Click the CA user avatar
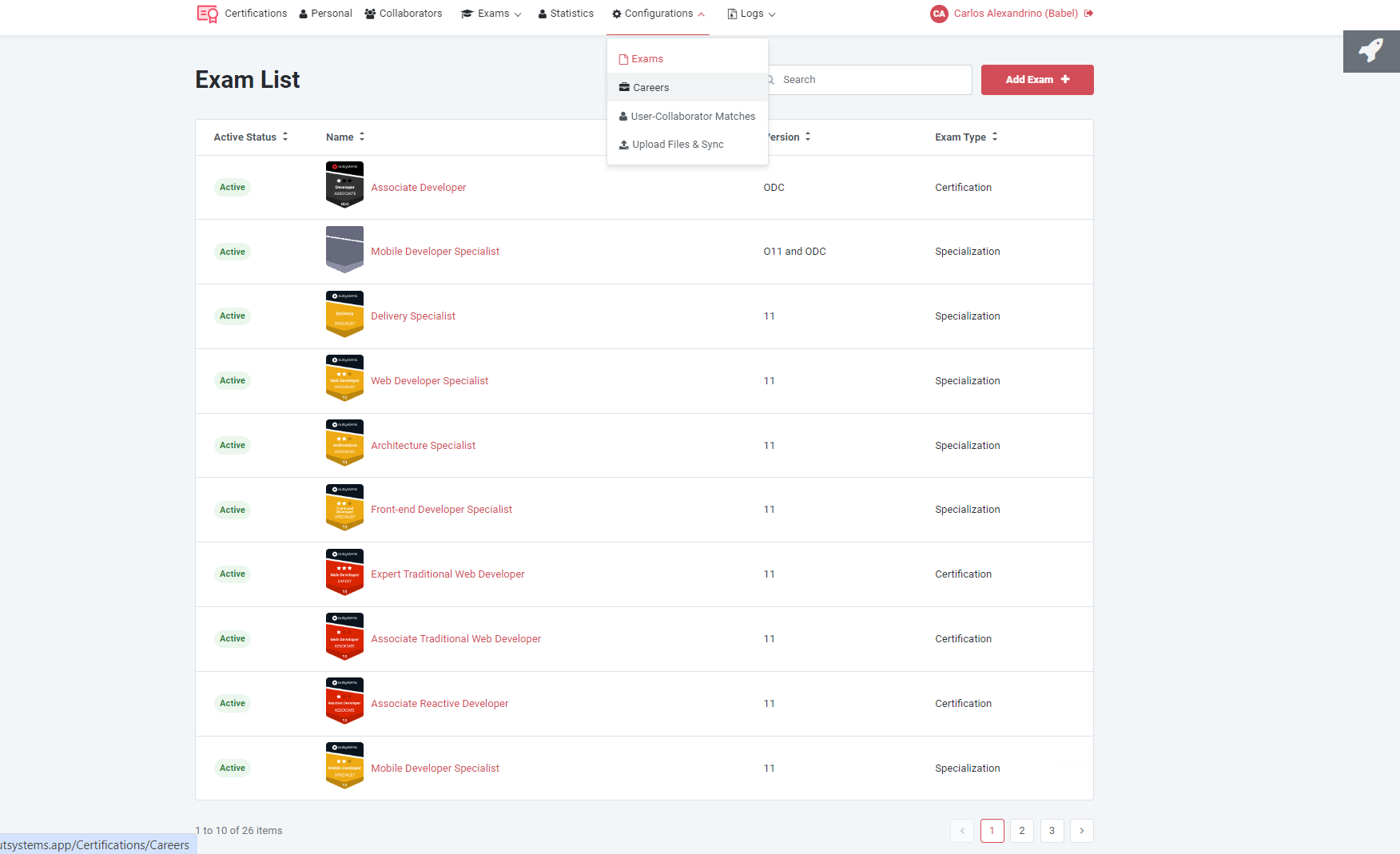Screen dimensions: 1400x854 tap(939, 14)
